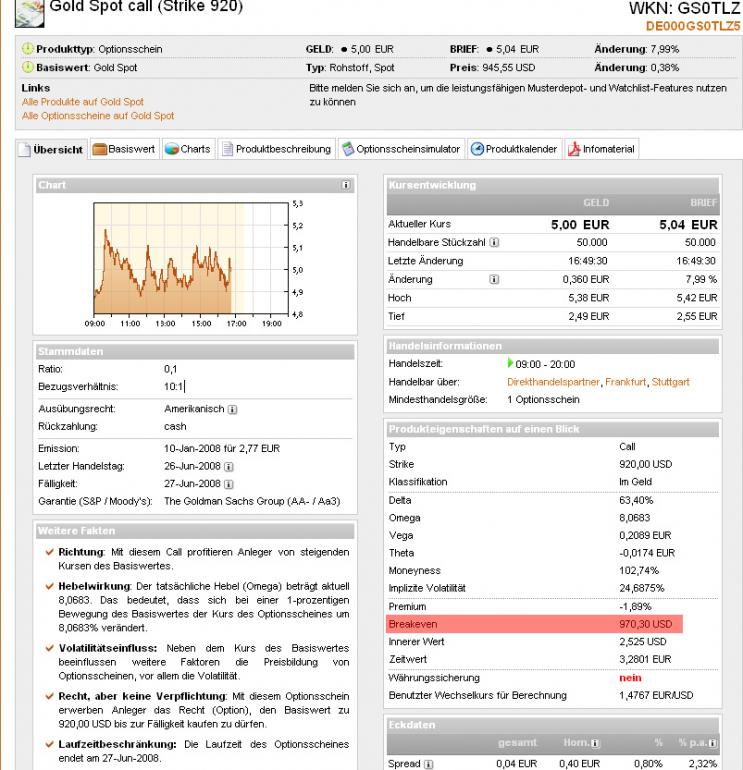Click the Basiswert clock icon
The image size is (743, 770).
pyautogui.click(x=28, y=67)
